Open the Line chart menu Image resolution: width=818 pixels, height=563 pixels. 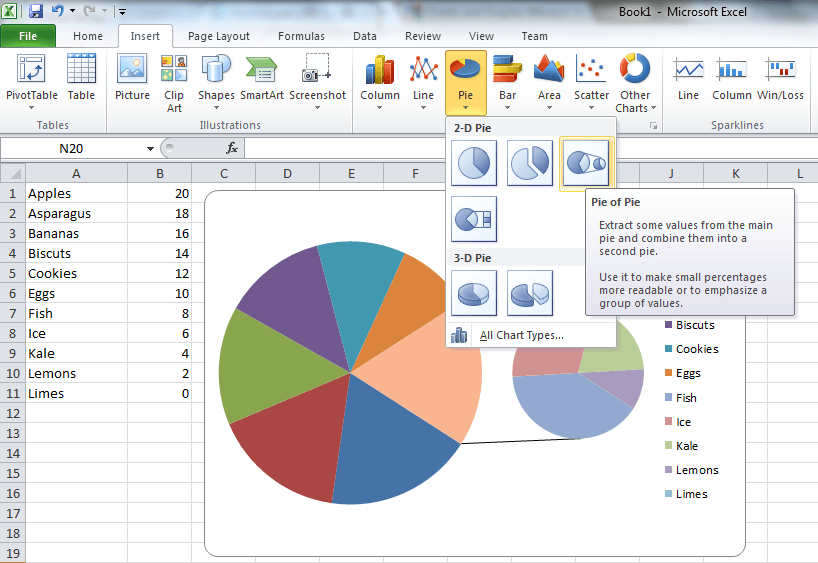[x=423, y=82]
